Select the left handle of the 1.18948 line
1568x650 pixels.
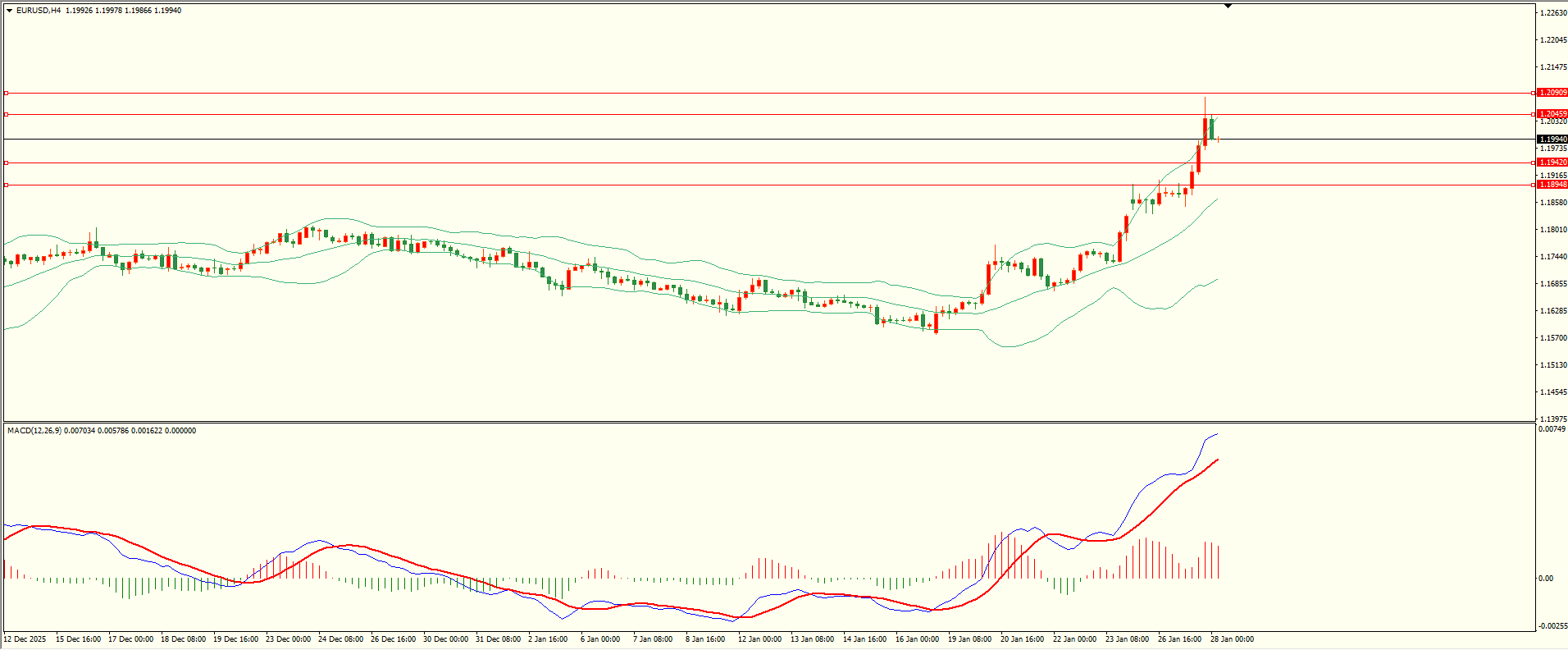pos(7,185)
